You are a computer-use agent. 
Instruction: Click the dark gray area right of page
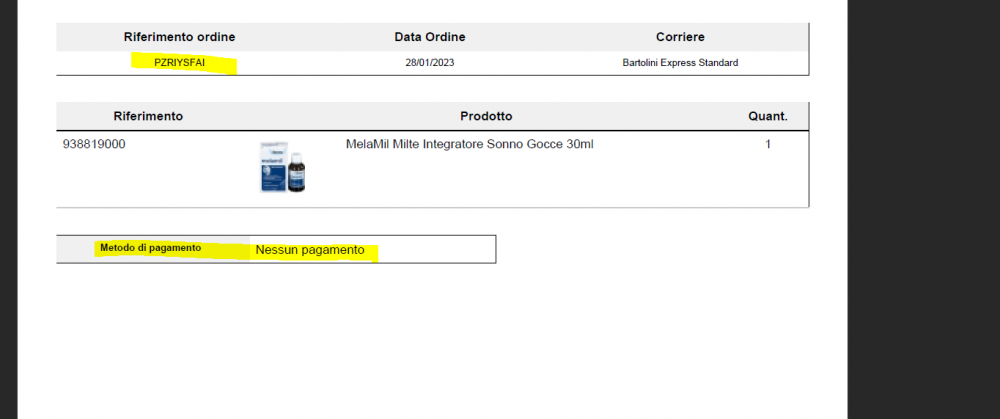pos(923,209)
